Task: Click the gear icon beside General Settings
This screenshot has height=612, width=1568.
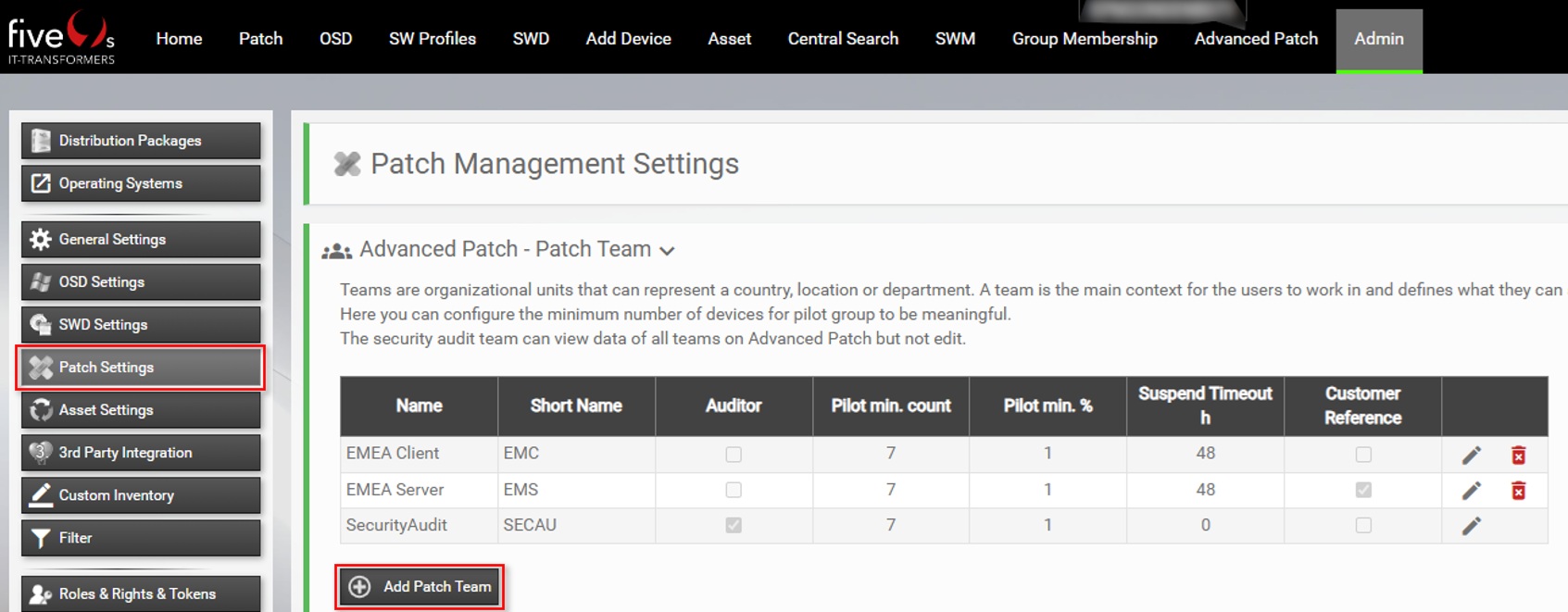Action: (x=41, y=239)
